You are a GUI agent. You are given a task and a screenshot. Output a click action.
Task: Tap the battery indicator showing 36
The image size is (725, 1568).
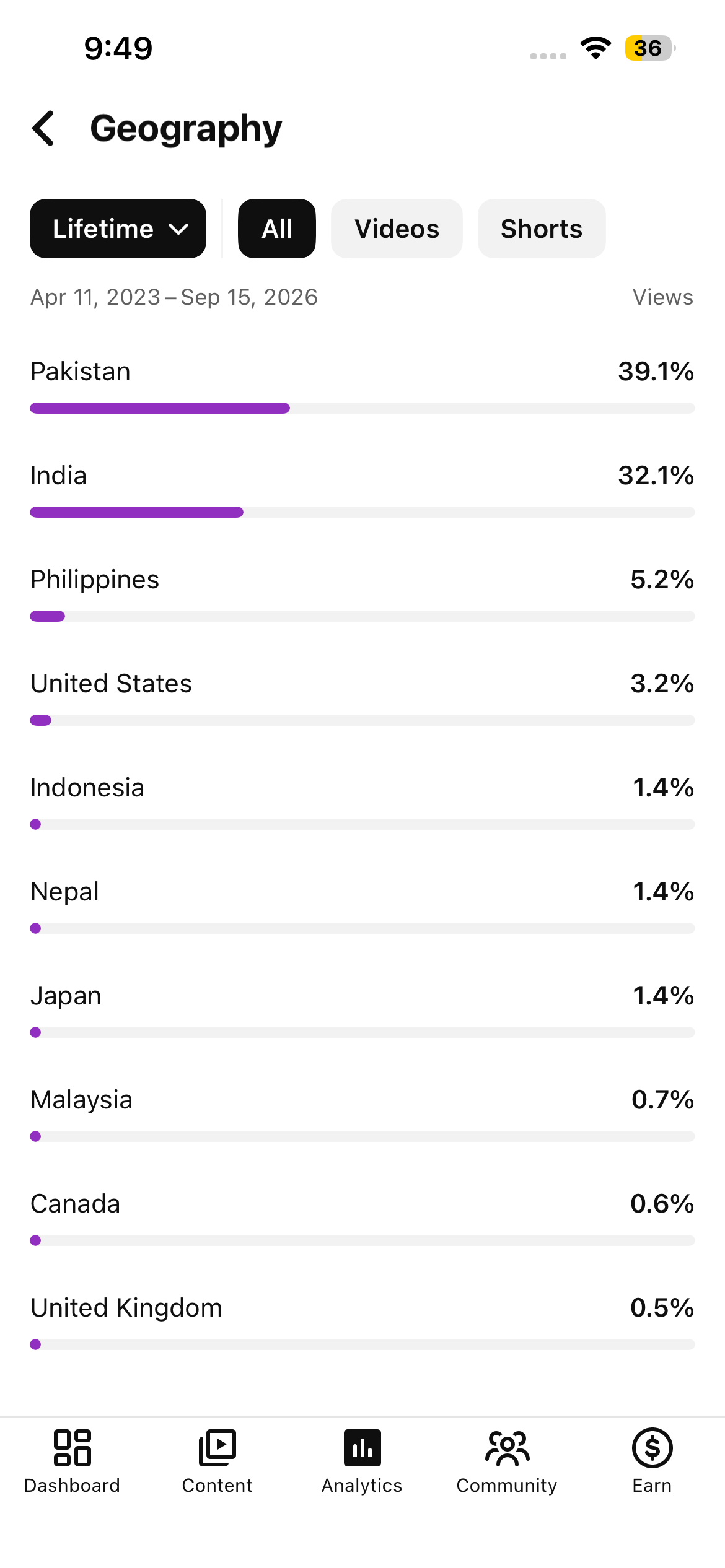pyautogui.click(x=649, y=48)
